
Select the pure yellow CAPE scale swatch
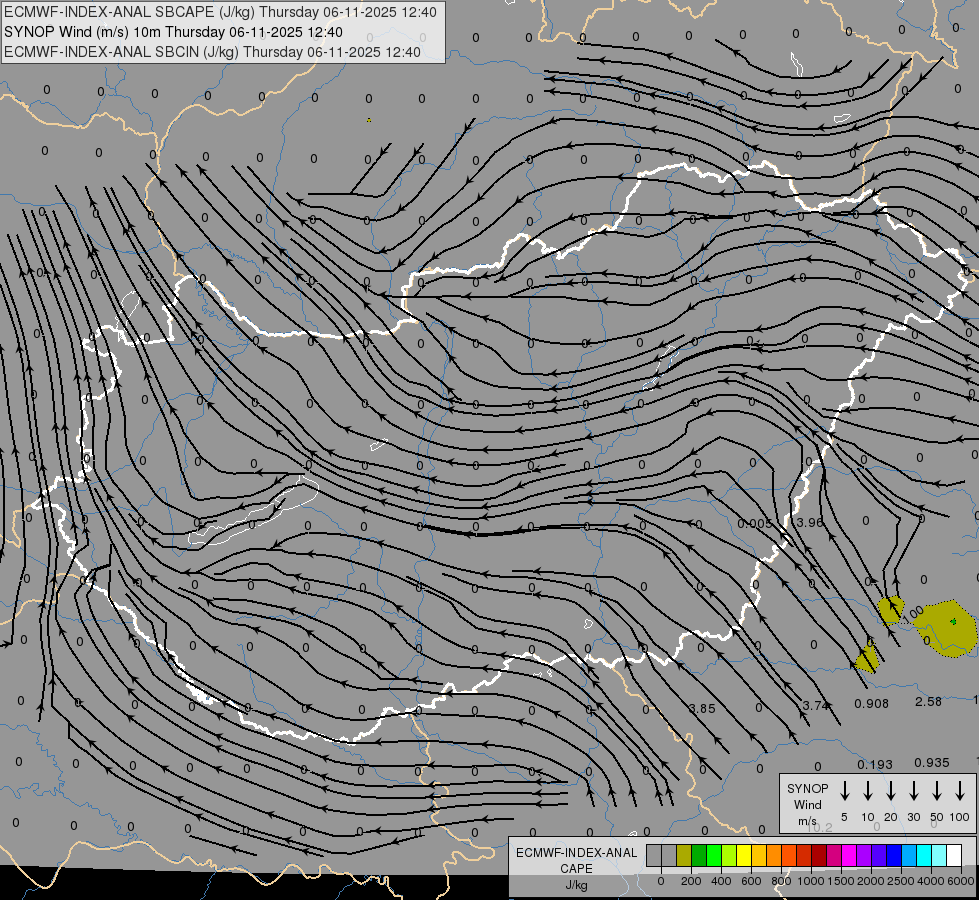coord(744,855)
